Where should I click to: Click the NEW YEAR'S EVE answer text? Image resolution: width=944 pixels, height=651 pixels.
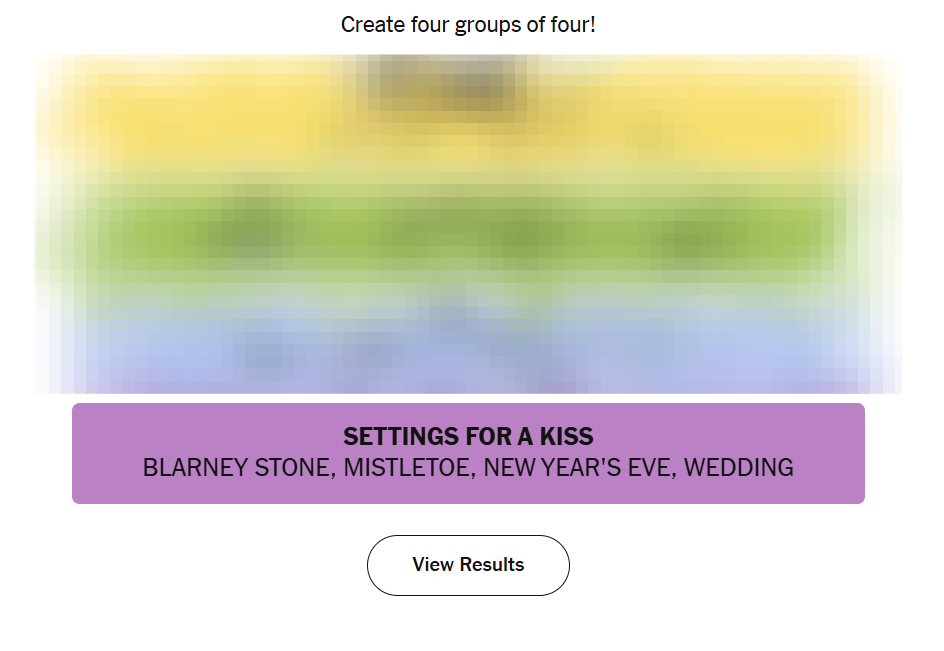578,467
